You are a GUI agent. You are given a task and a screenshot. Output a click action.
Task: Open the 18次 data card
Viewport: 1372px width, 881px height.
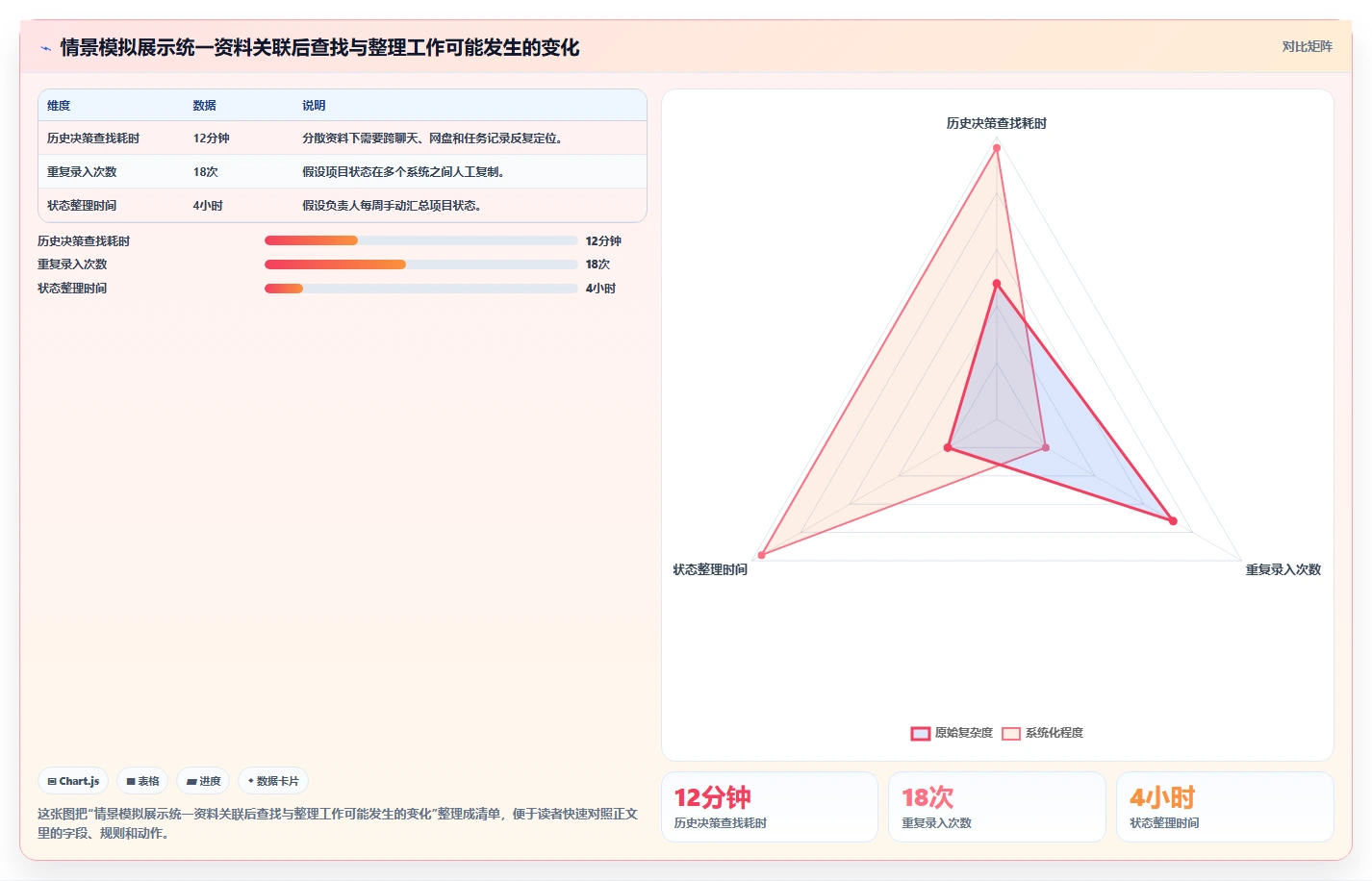(x=997, y=807)
